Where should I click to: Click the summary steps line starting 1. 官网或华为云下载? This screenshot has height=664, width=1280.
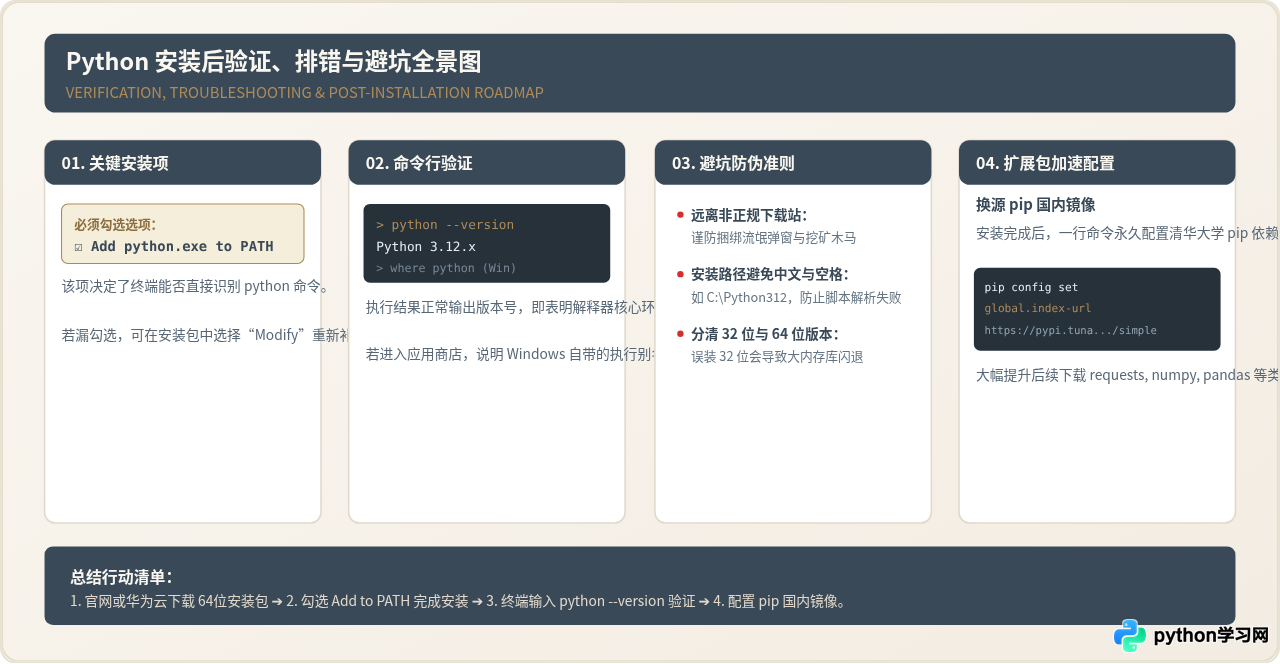coord(459,601)
